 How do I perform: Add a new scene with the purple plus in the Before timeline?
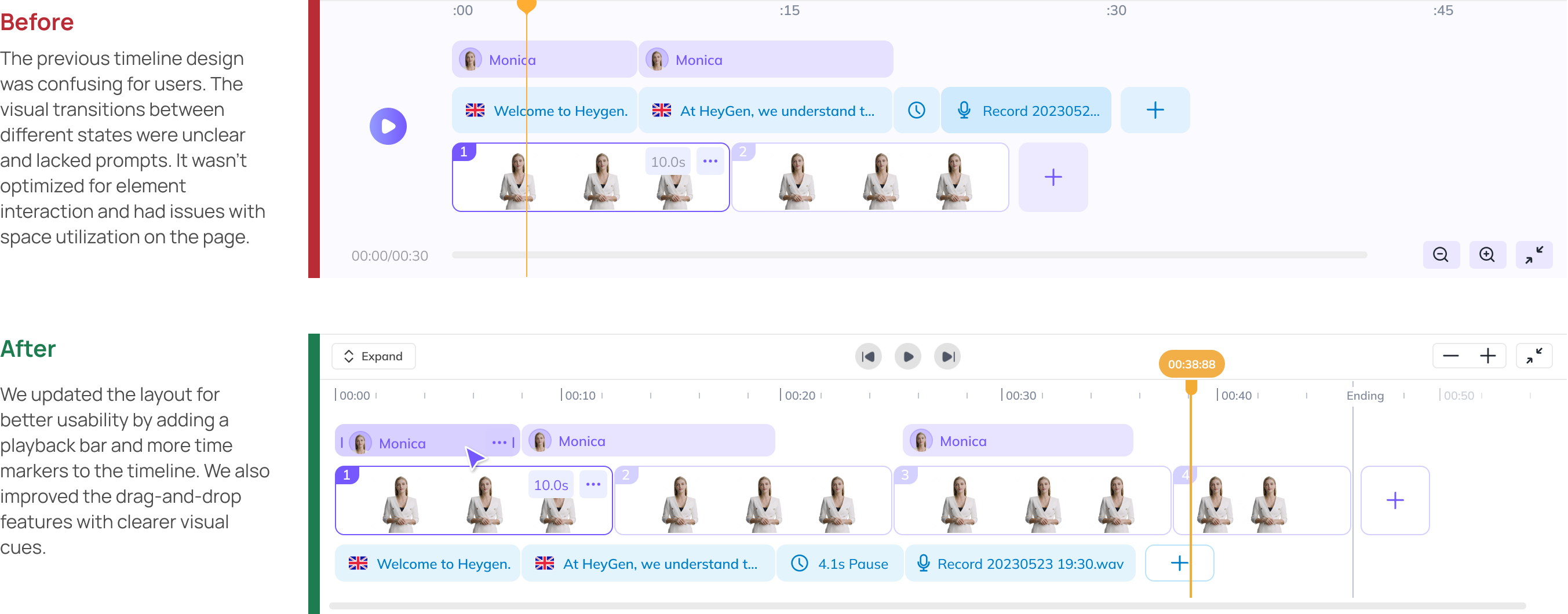[1052, 177]
